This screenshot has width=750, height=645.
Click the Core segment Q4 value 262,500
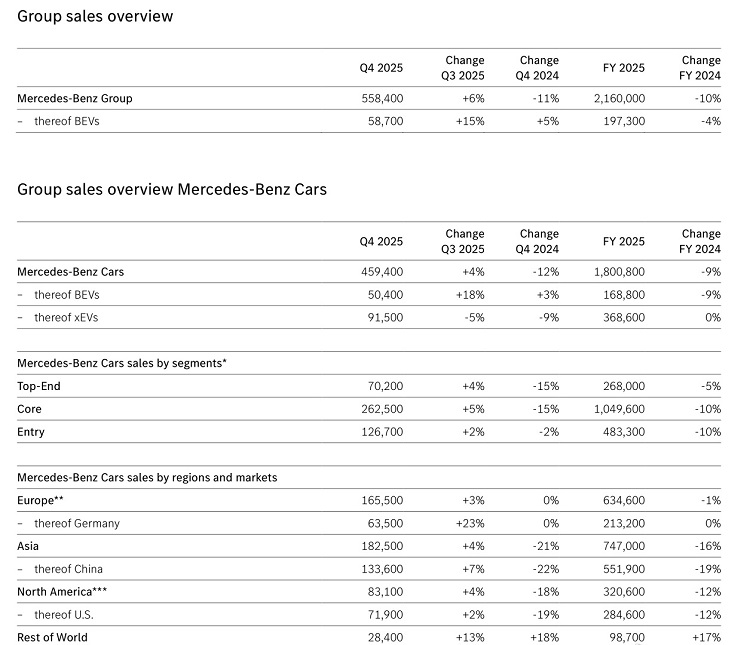click(382, 409)
